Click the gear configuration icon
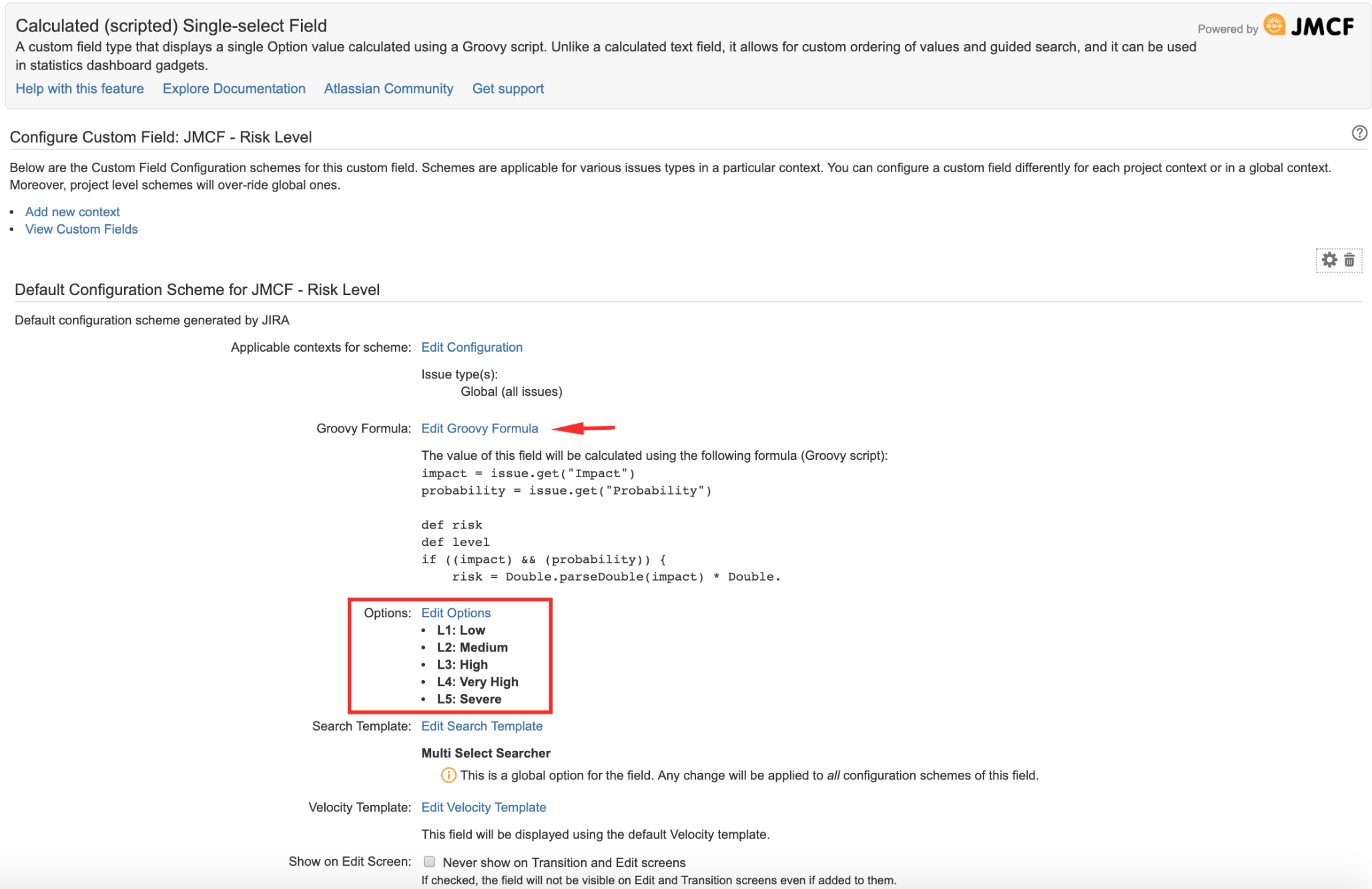Screen dimensions: 1372x889 tap(1329, 260)
